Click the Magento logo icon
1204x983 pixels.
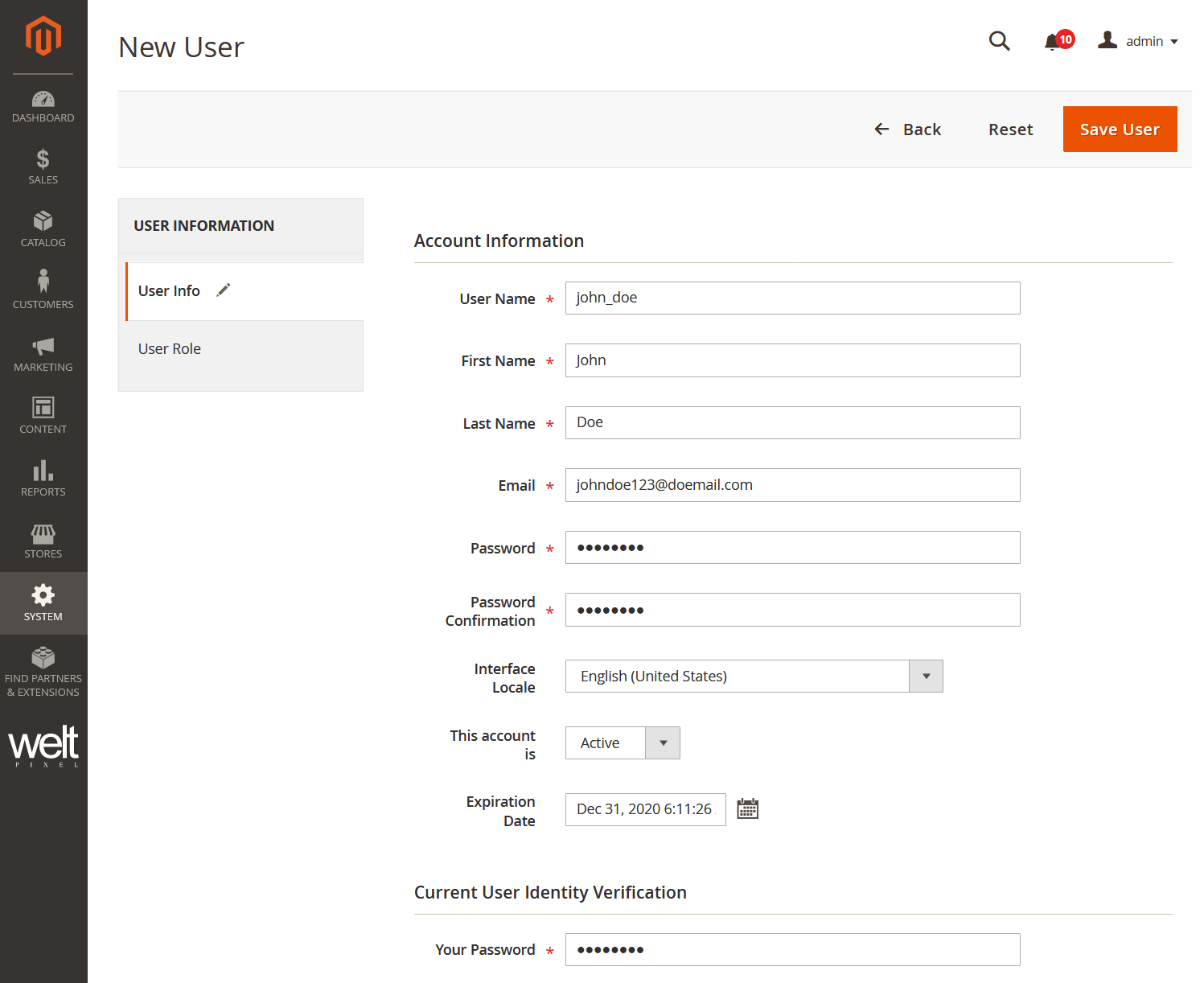pyautogui.click(x=43, y=36)
